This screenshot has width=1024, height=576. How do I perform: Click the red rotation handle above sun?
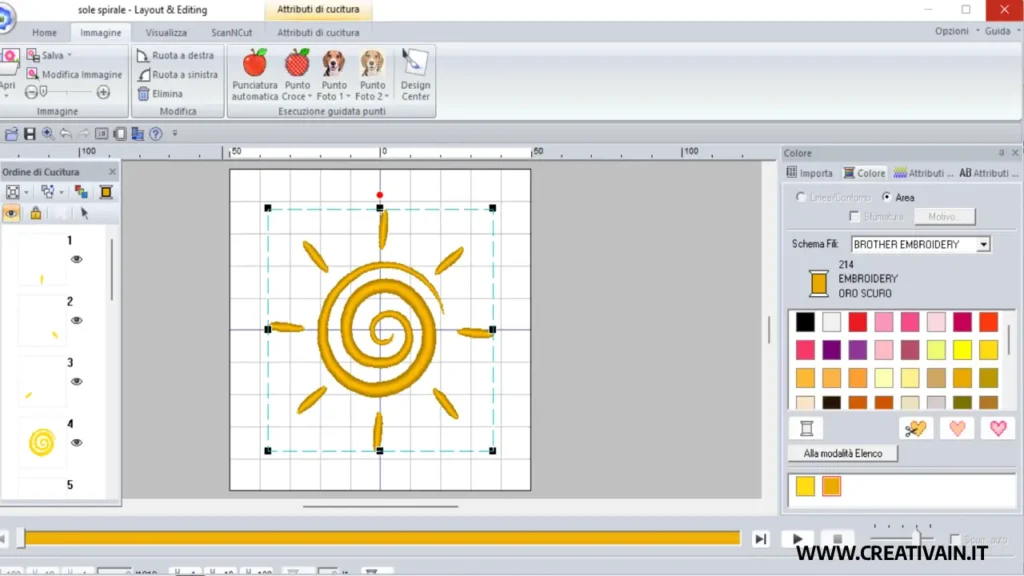[x=379, y=195]
